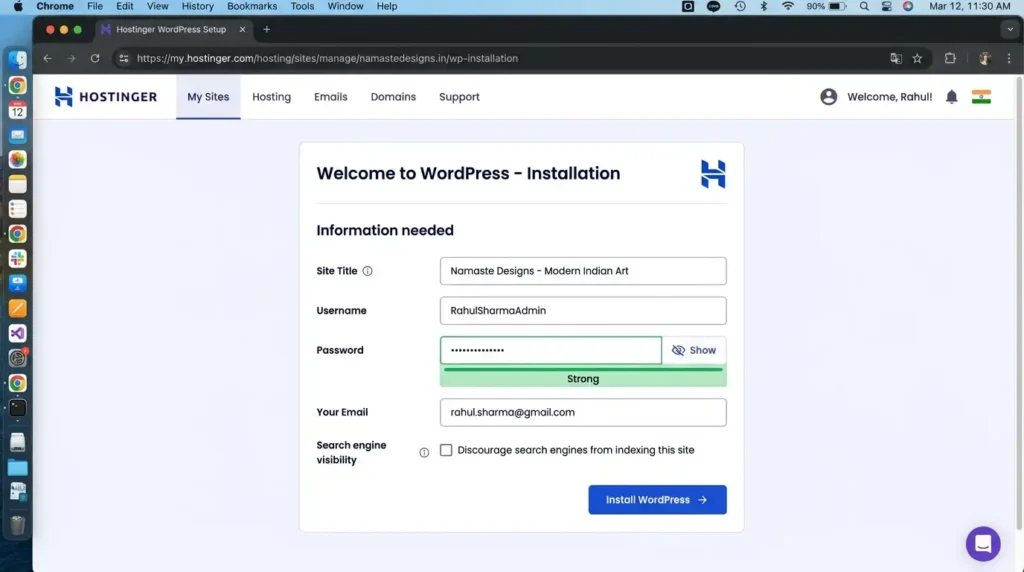Open Visual Studio in the dock
Screen dimensions: 1024x572
(x=18, y=333)
